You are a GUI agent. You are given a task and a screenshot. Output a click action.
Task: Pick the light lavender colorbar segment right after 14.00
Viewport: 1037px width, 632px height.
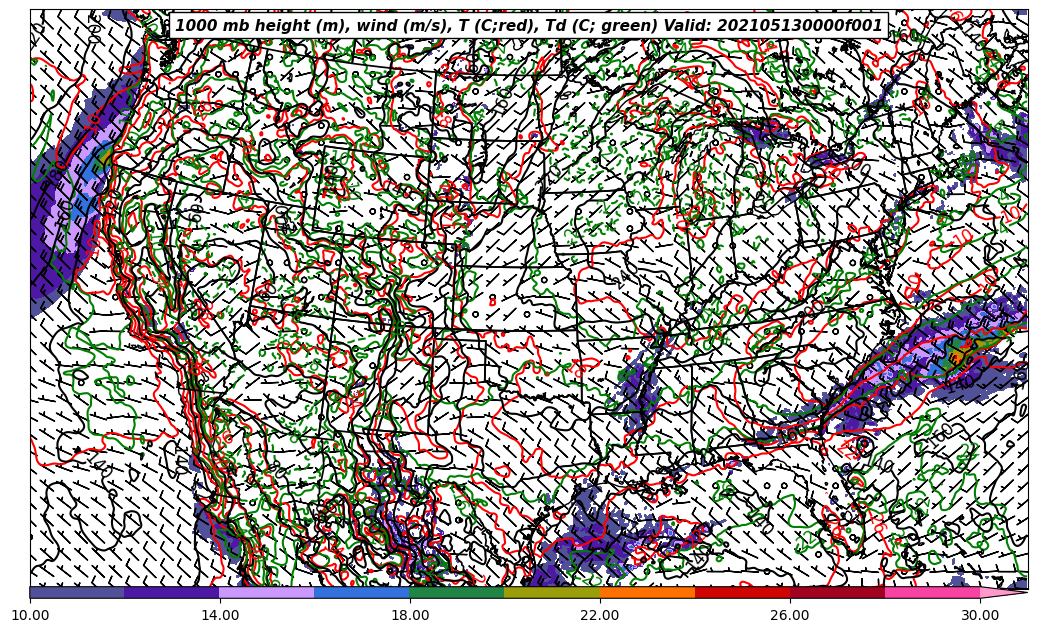click(267, 592)
